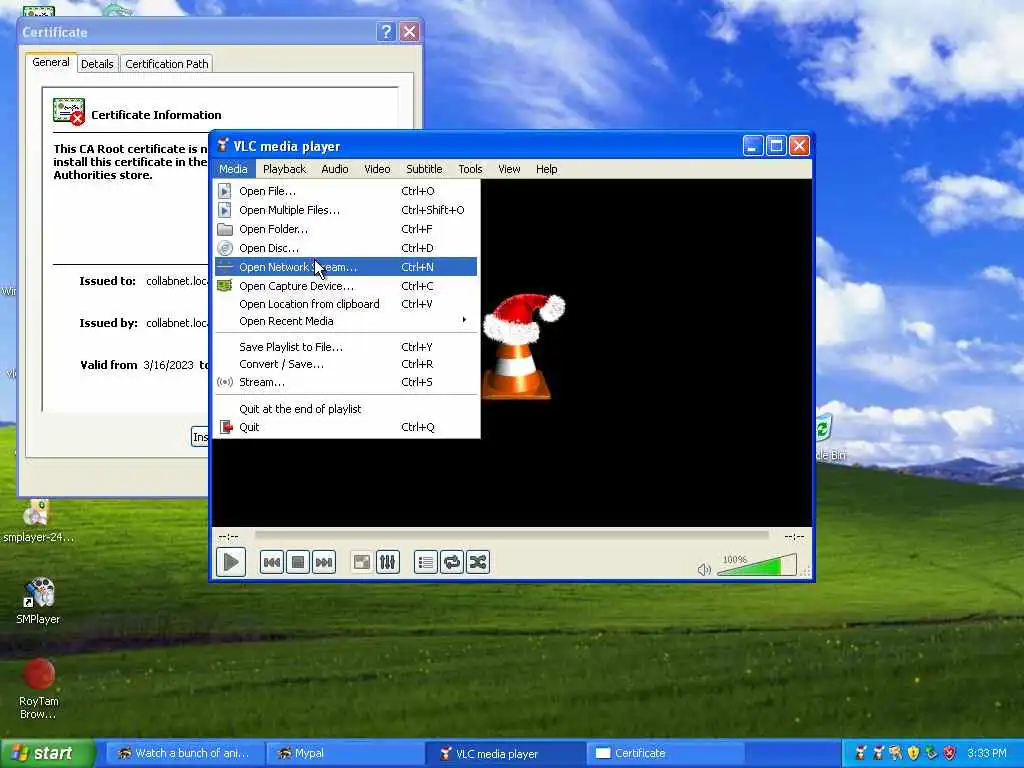1024x768 pixels.
Task: Choose Open Capture Device entry
Action: tap(346, 286)
